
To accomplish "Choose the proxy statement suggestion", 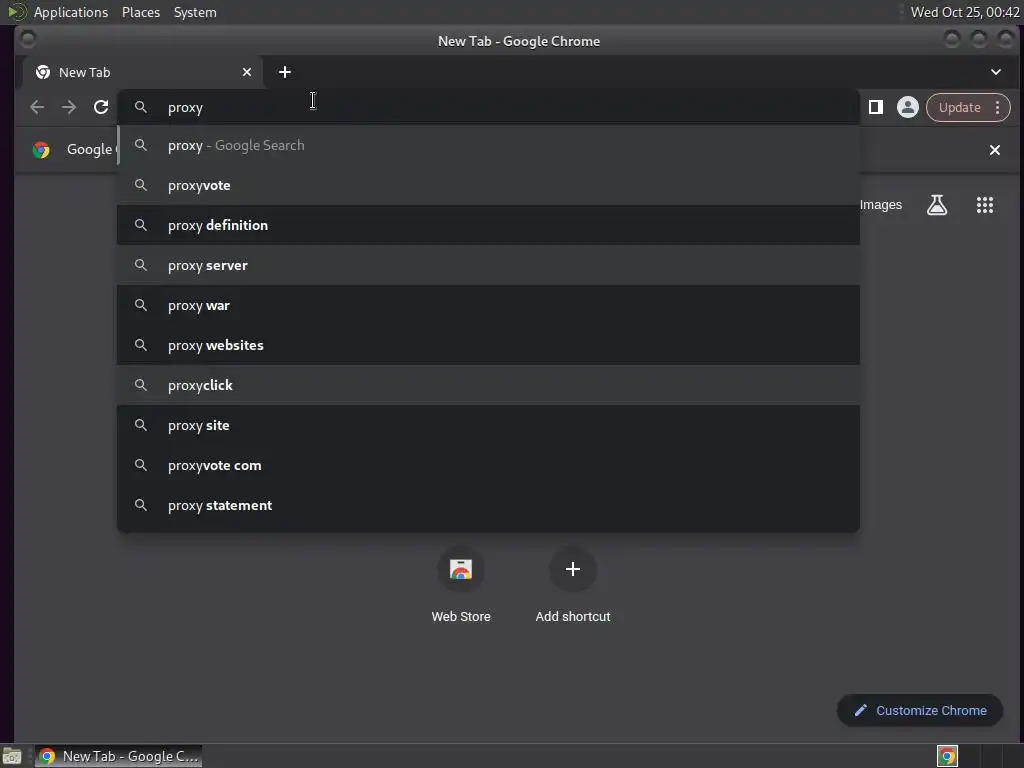I will coord(488,505).
